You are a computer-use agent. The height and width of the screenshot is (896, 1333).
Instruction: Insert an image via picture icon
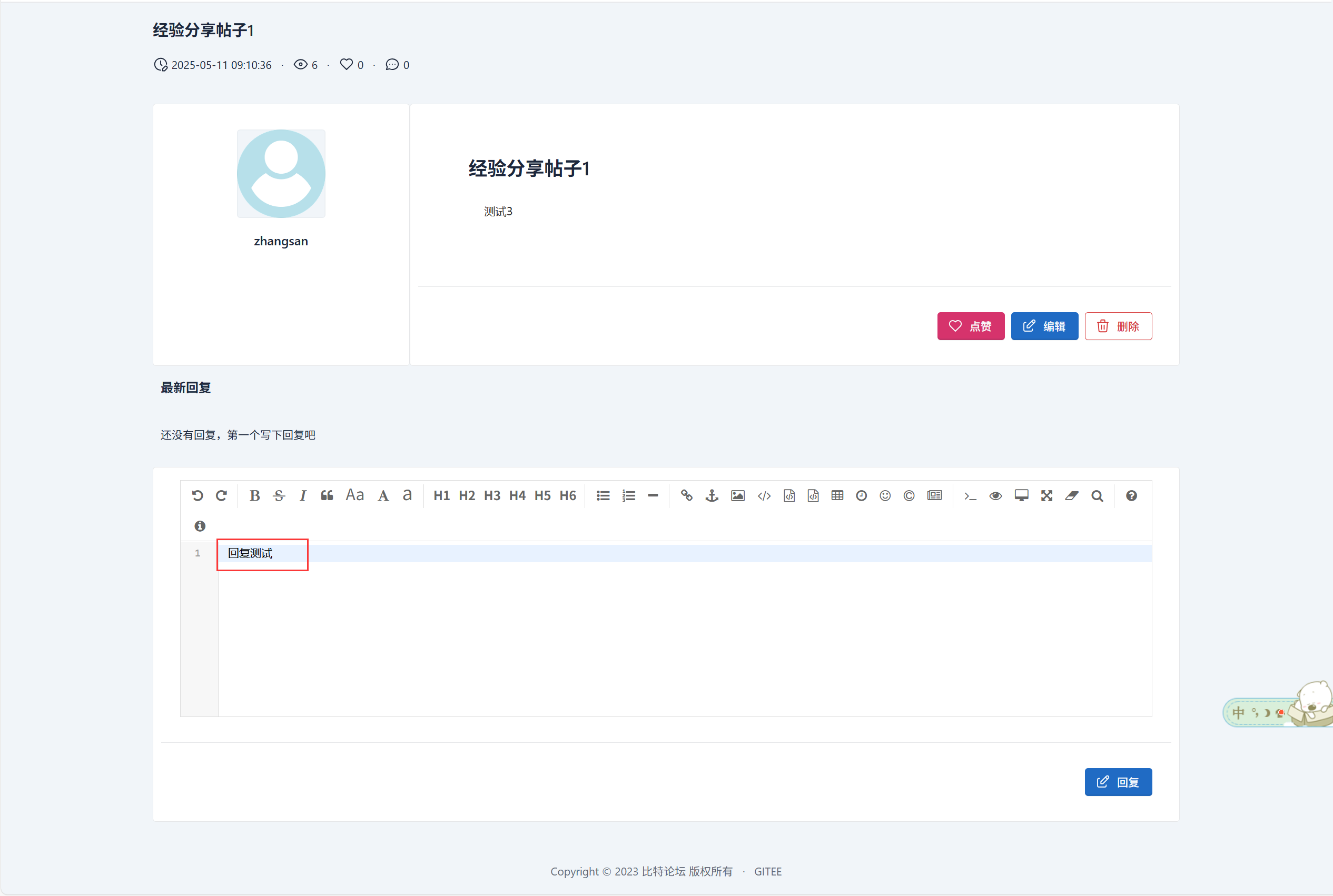click(x=738, y=495)
